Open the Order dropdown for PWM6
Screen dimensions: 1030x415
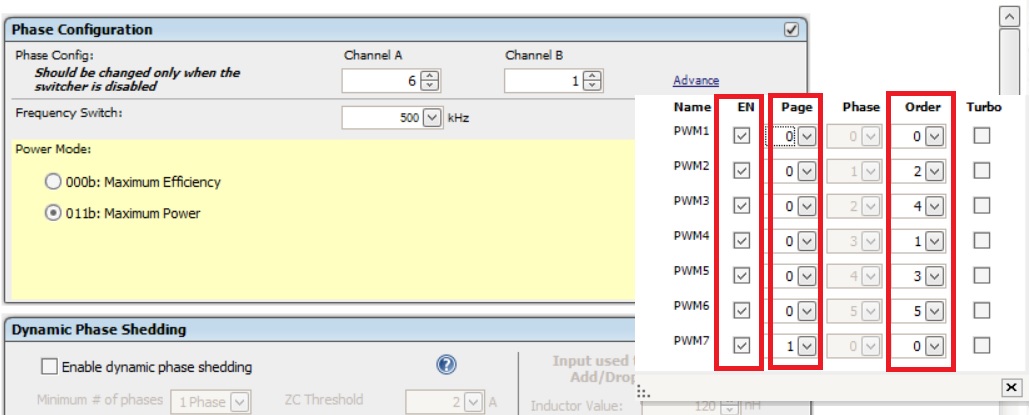tap(934, 311)
